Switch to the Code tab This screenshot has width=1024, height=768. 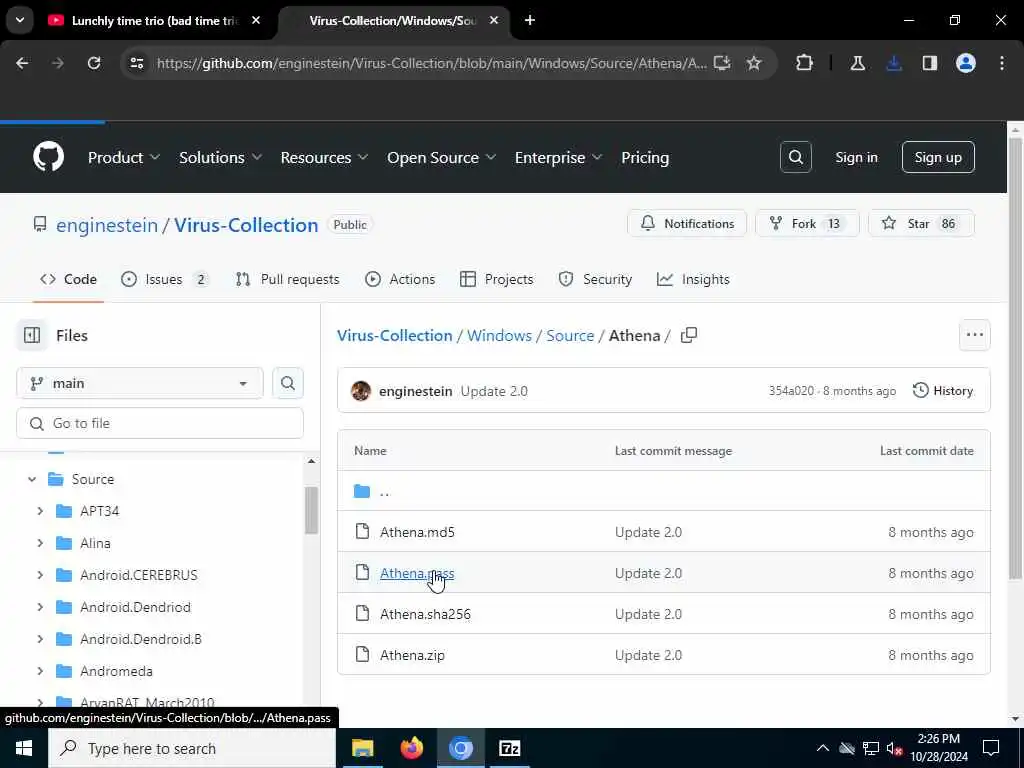tap(68, 279)
